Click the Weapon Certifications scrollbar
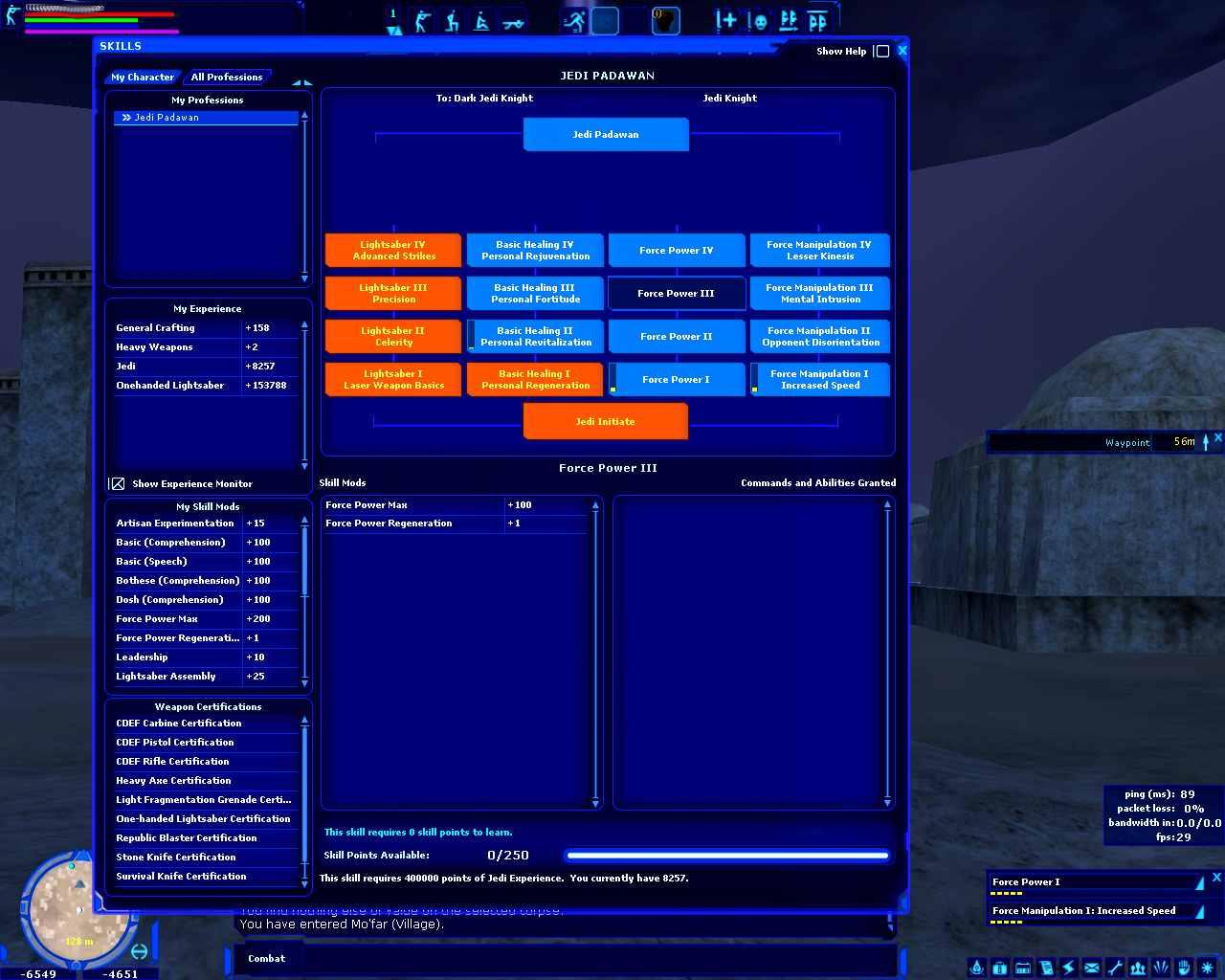 [305, 800]
